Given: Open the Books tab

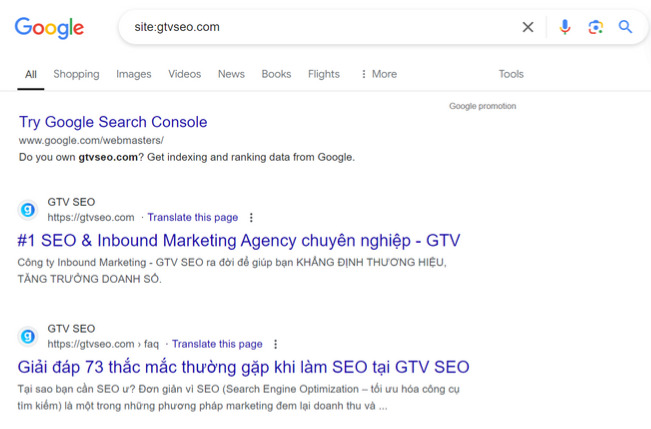Looking at the screenshot, I should [276, 74].
